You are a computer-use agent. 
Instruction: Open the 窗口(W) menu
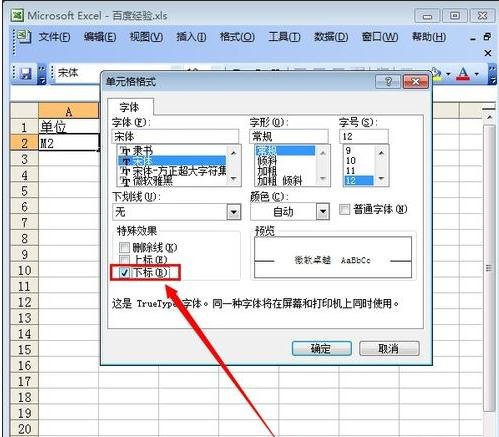click(x=380, y=37)
